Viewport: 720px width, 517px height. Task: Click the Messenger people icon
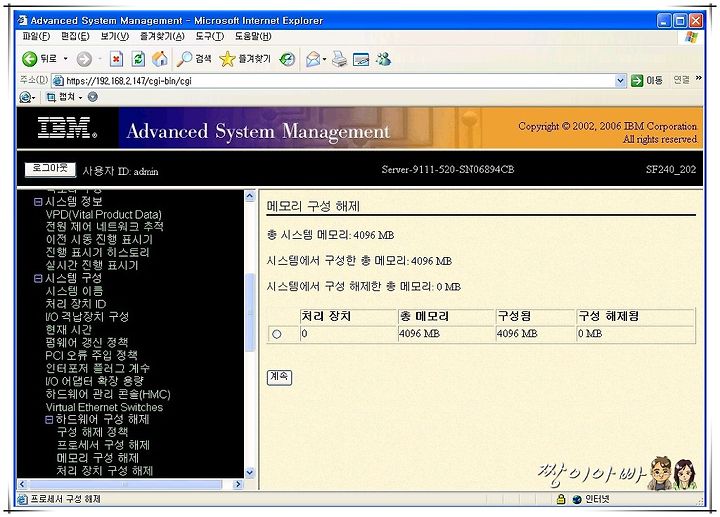tap(383, 59)
